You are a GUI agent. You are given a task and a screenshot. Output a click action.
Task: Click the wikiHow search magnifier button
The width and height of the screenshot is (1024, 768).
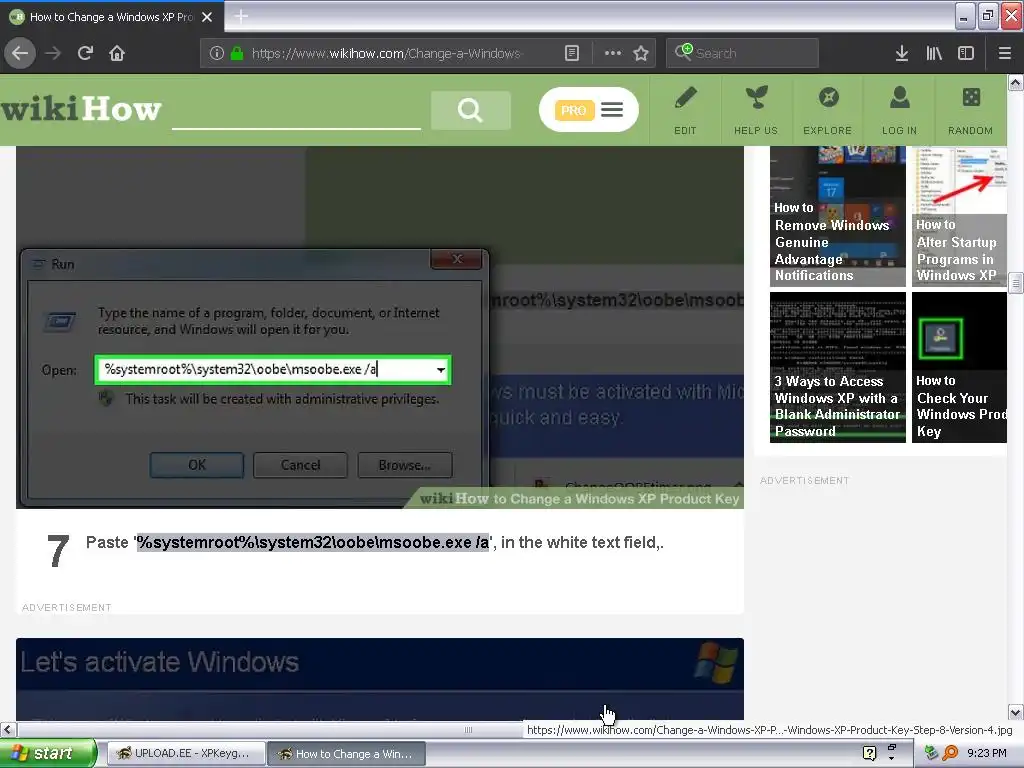470,110
